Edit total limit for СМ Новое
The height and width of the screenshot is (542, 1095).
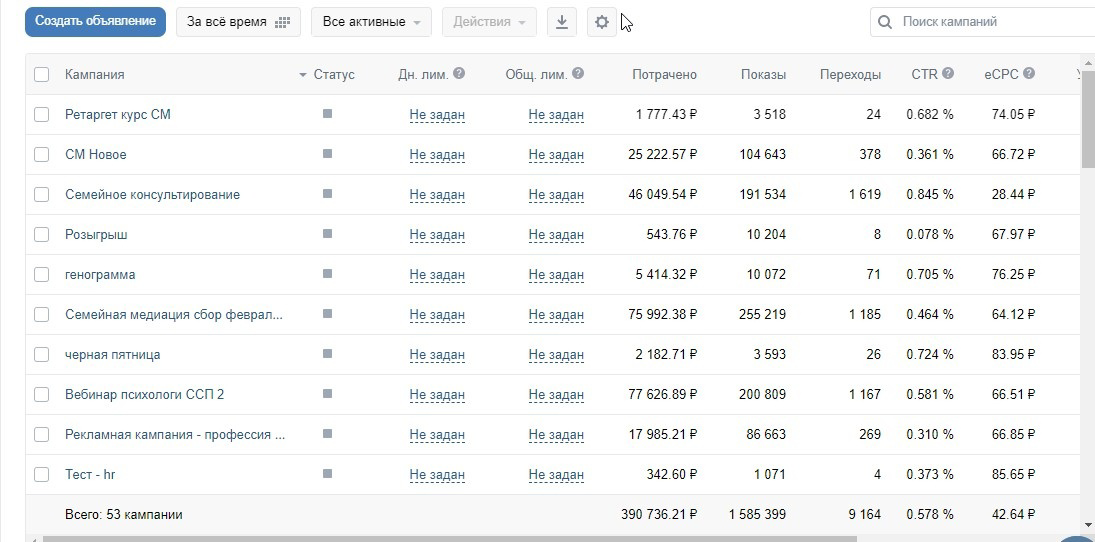556,154
